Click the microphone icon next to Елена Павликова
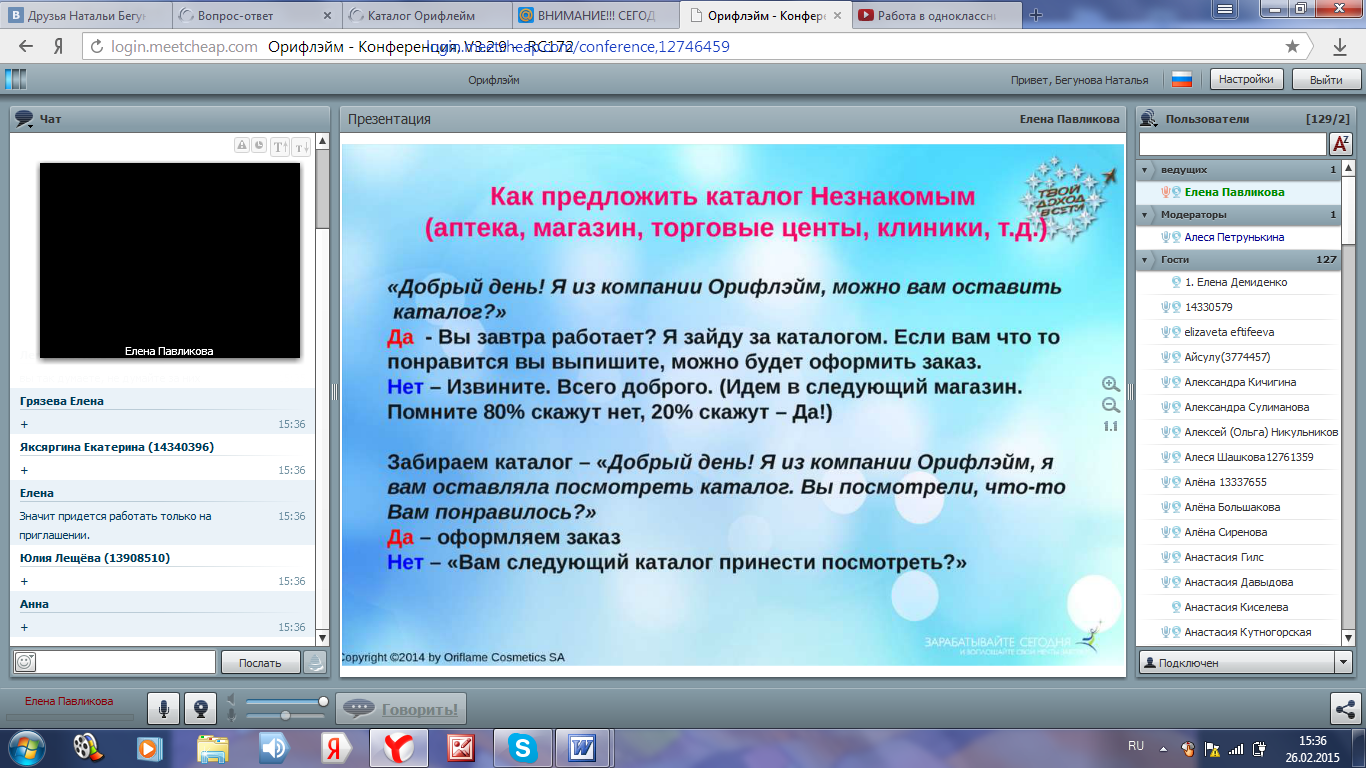Viewport: 1366px width, 768px height. point(1165,192)
